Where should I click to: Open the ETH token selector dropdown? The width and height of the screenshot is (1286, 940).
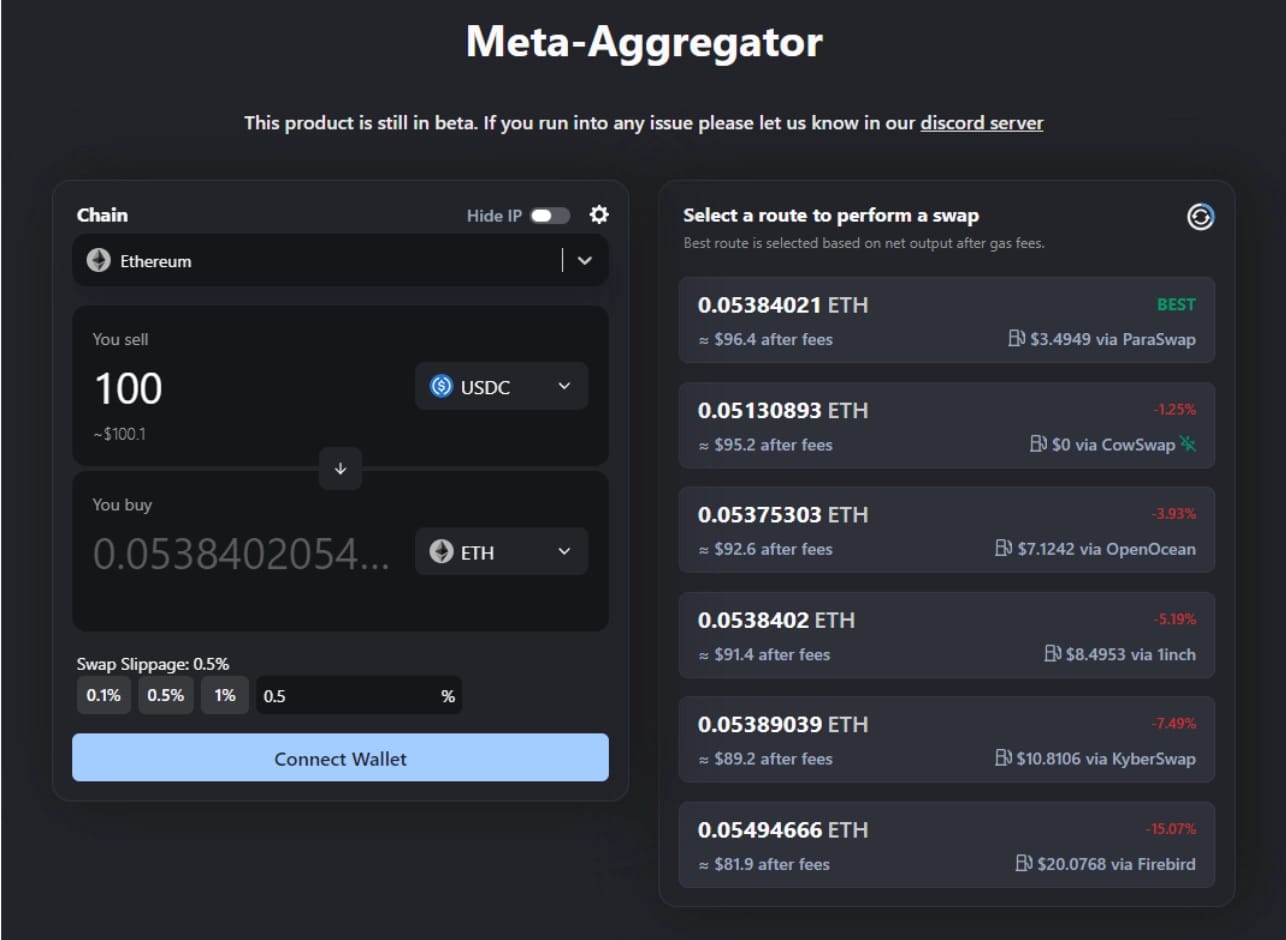click(563, 551)
